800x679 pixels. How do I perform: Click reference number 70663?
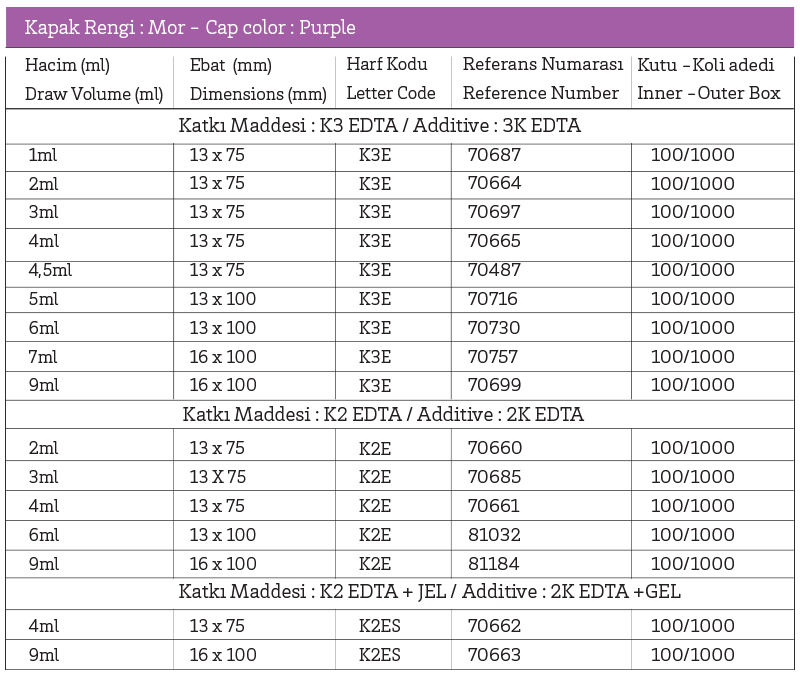click(x=494, y=655)
